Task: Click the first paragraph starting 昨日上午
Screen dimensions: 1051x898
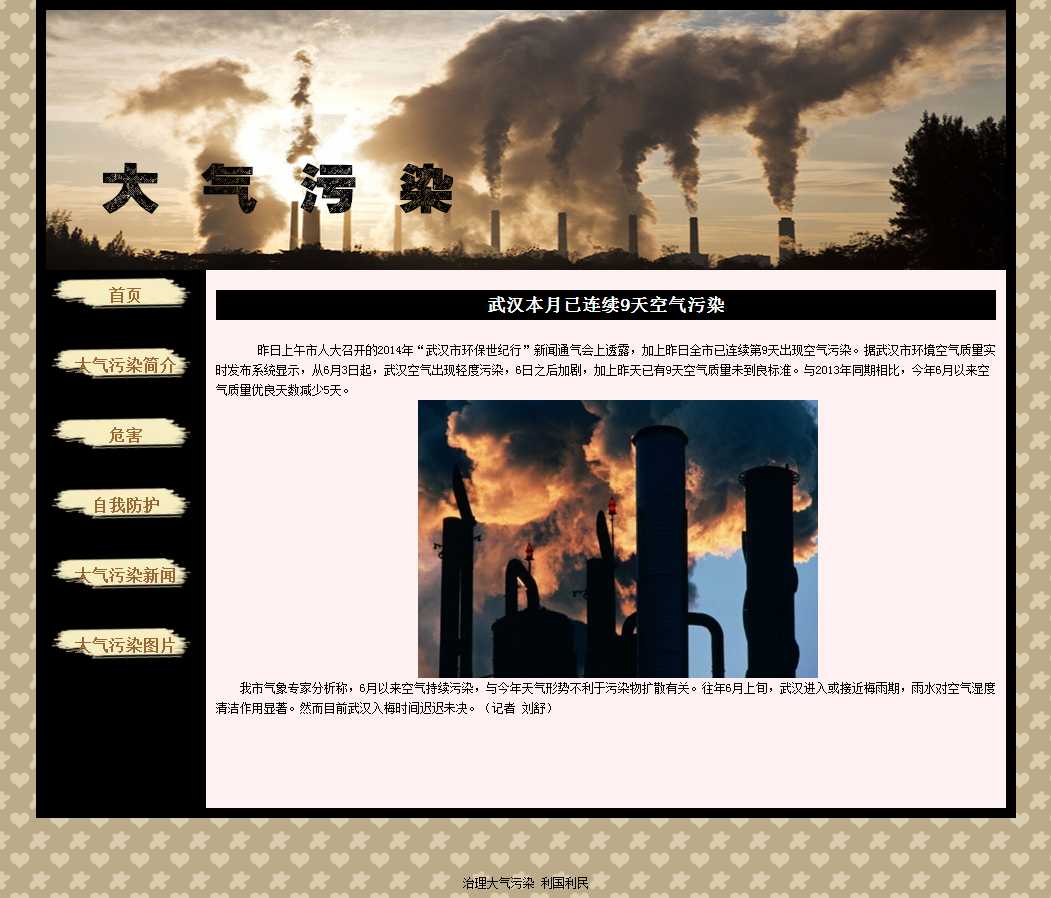Action: coord(605,370)
